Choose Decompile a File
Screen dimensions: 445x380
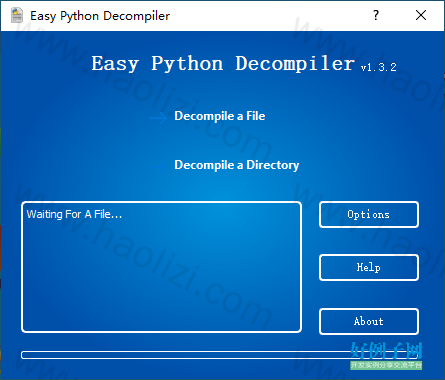point(220,116)
